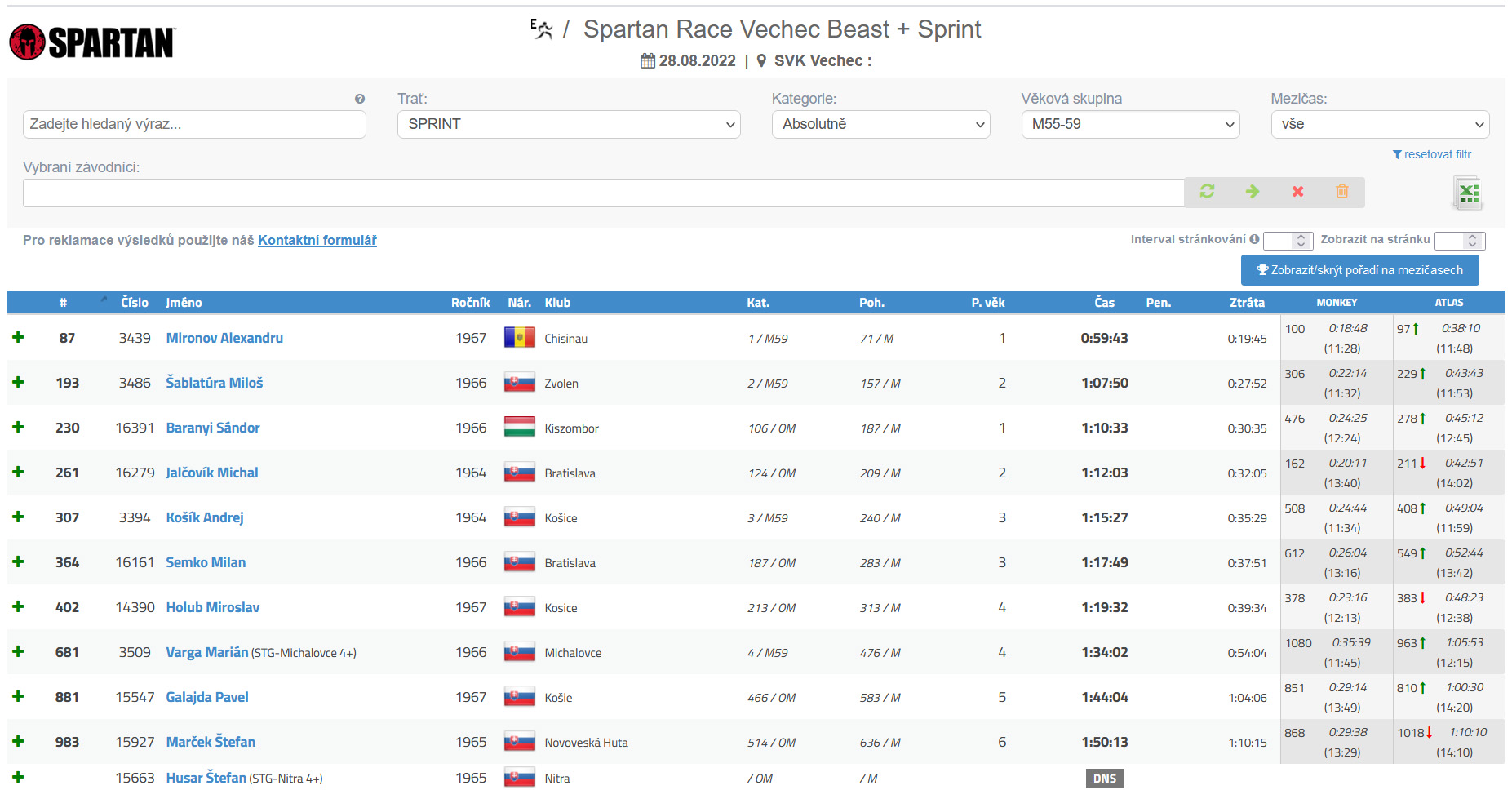Export results via Excel icon

1469,193
